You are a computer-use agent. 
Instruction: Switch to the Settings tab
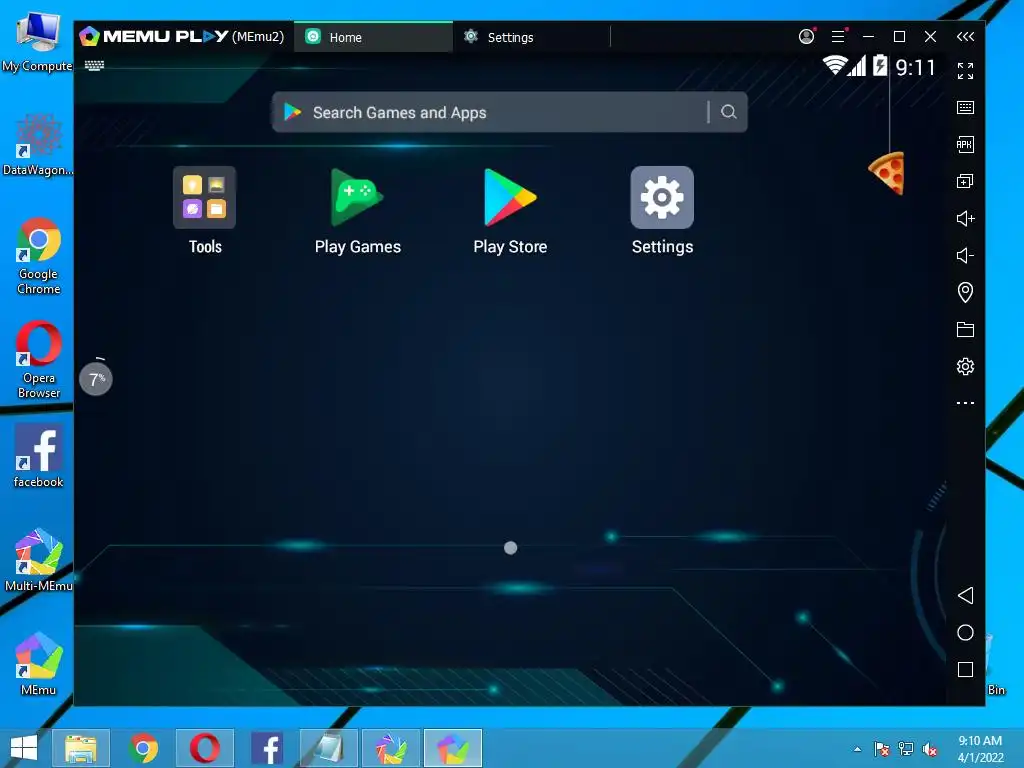(x=530, y=37)
